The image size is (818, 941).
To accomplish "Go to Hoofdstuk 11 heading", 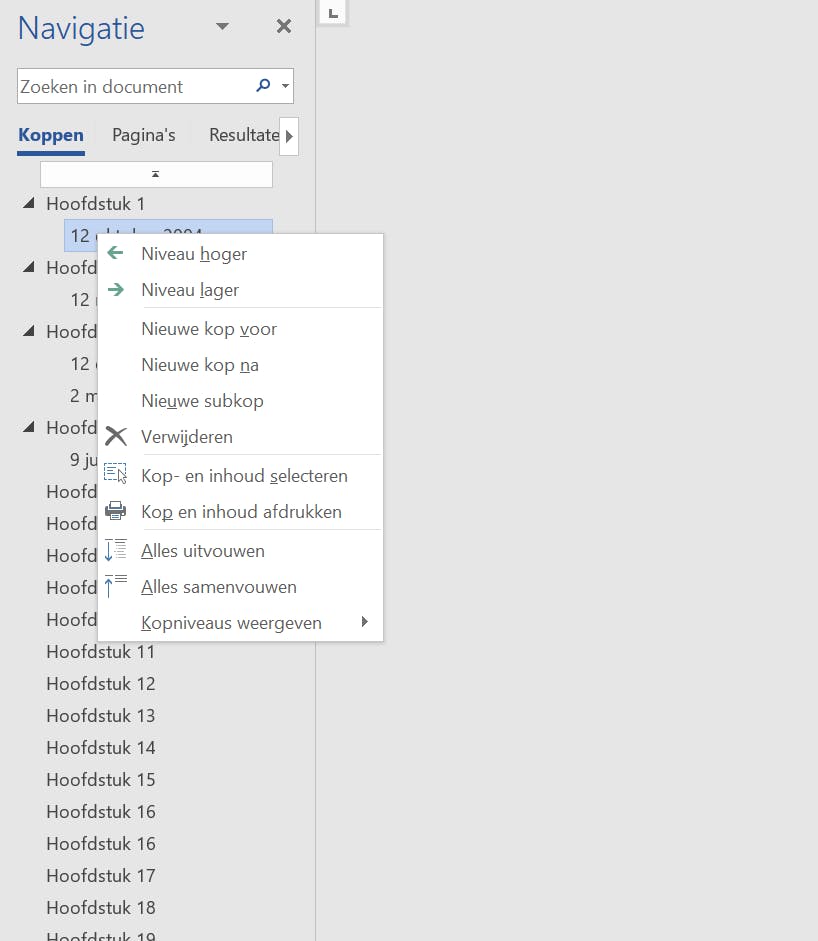I will [101, 652].
